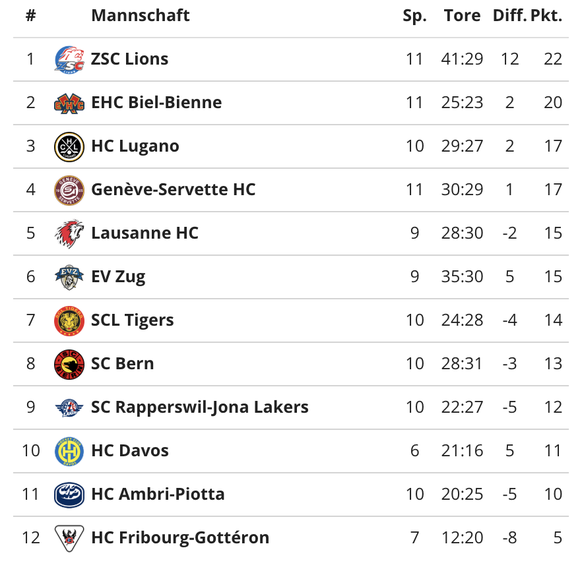582x571 pixels.
Task: Click the HC Lugano circular logo
Action: pyautogui.click(x=69, y=146)
